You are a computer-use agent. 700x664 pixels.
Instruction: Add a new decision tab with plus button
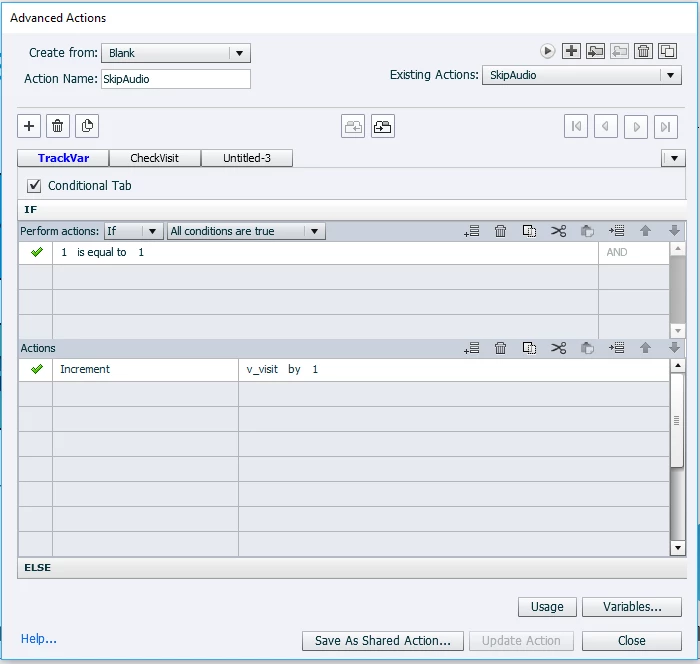[x=29, y=126]
